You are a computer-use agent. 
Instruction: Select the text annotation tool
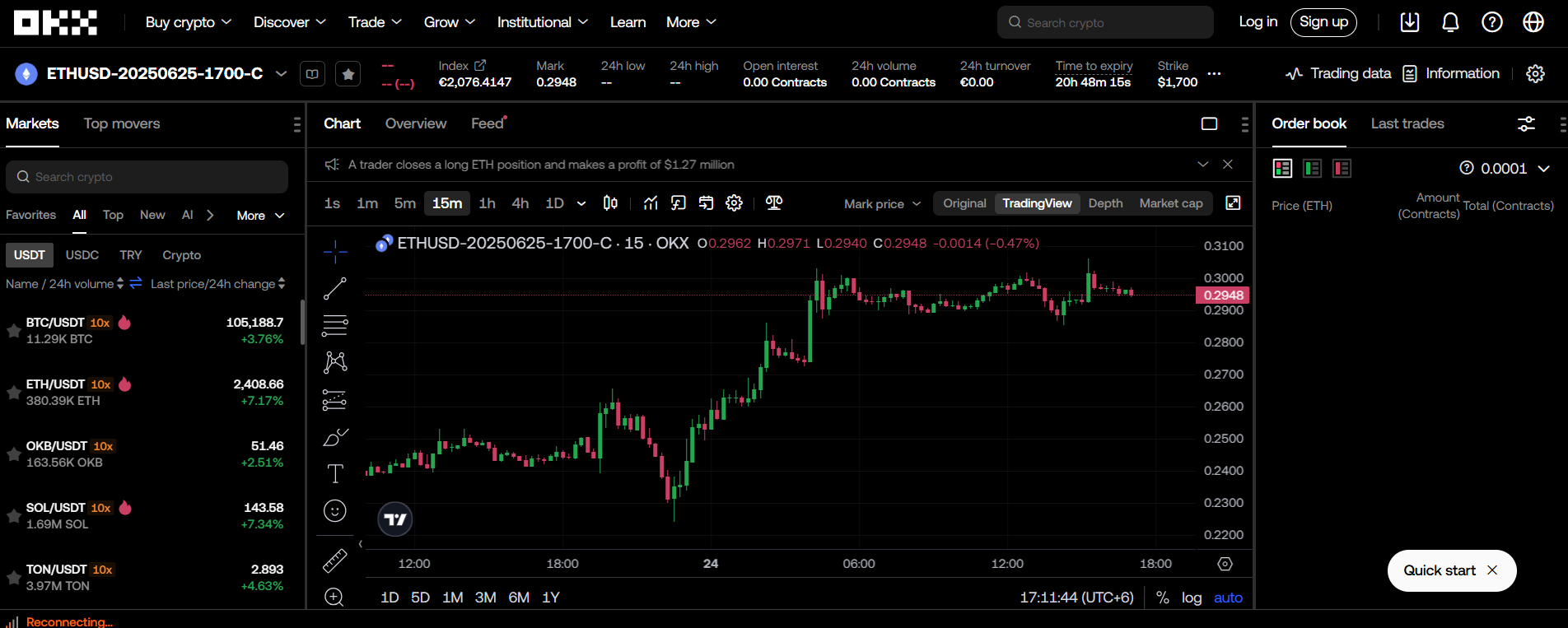click(x=335, y=474)
